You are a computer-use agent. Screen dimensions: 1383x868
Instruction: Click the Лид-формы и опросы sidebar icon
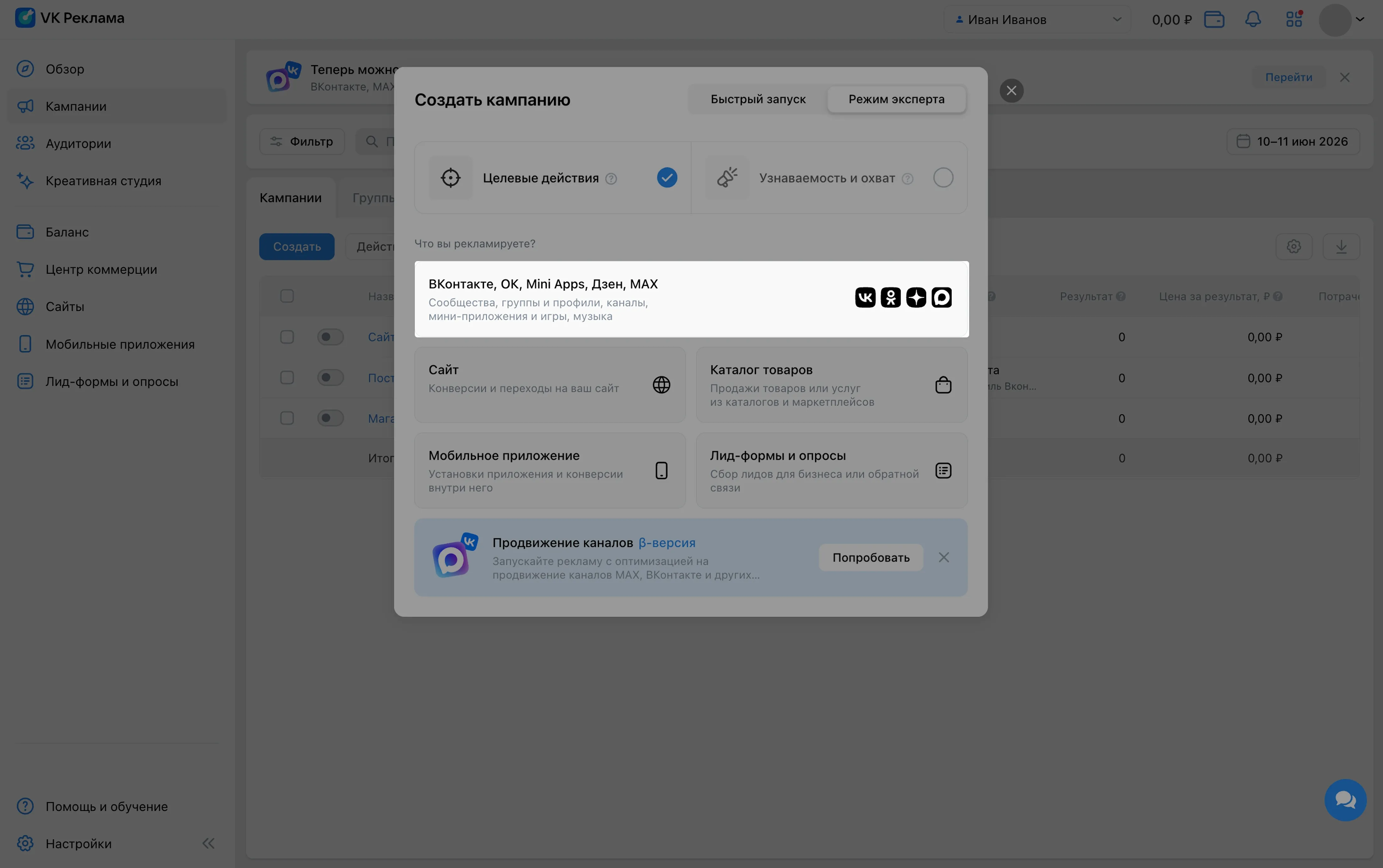point(25,381)
